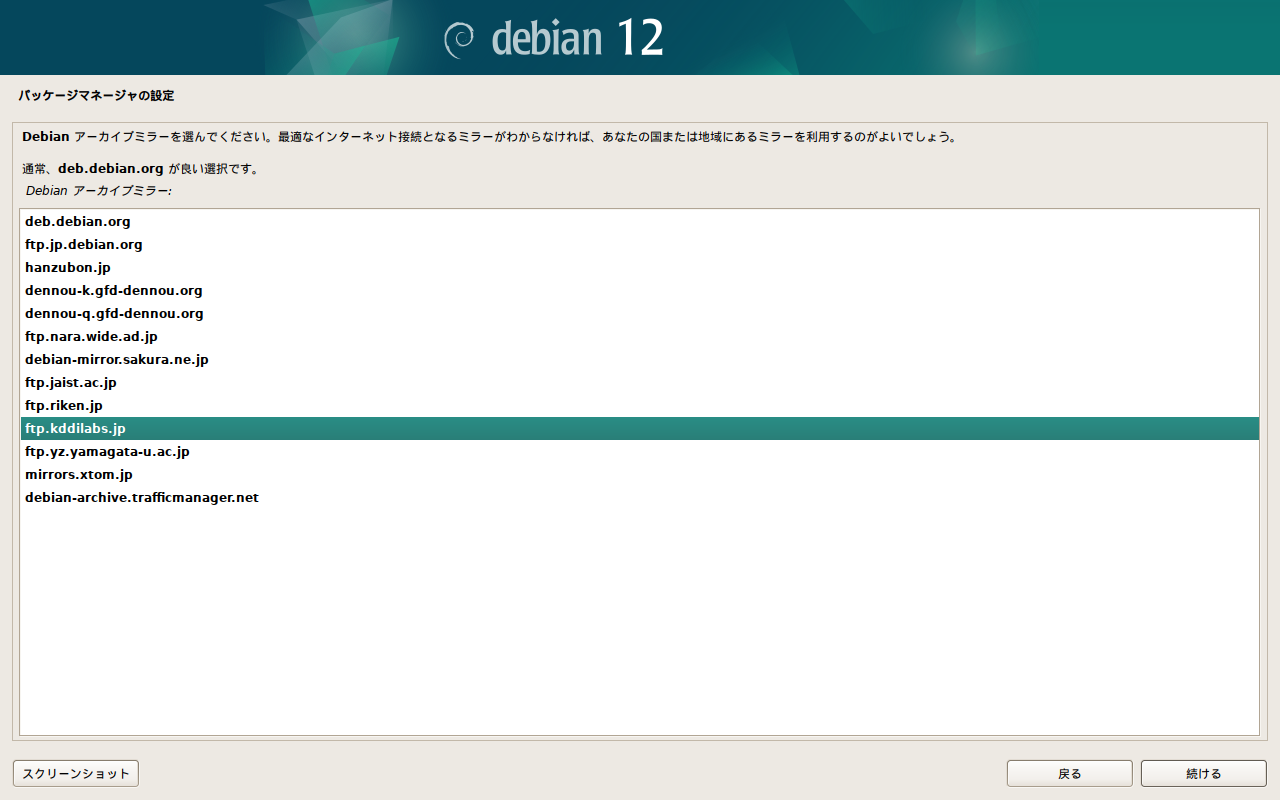Select hanzubon.jp mirror

[x=640, y=267]
